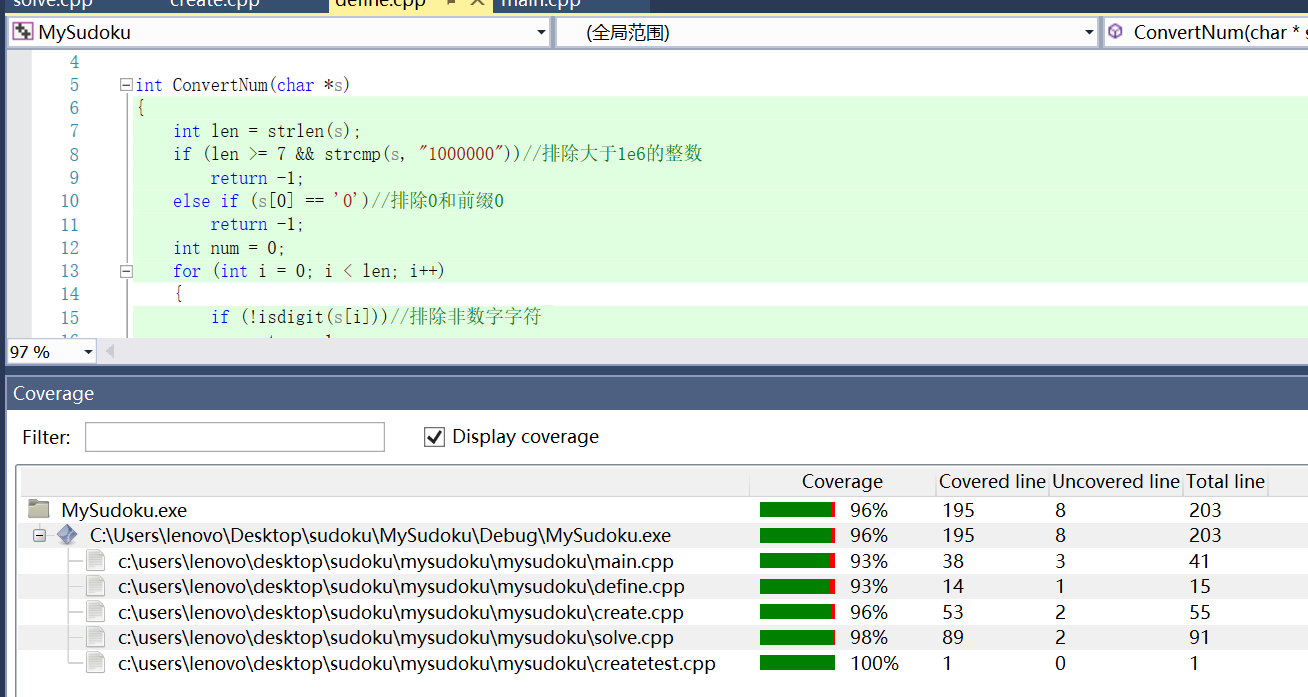Click 'int ConvertNum(char *s)' declaration line
This screenshot has width=1308, height=697.
pyautogui.click(x=243, y=85)
